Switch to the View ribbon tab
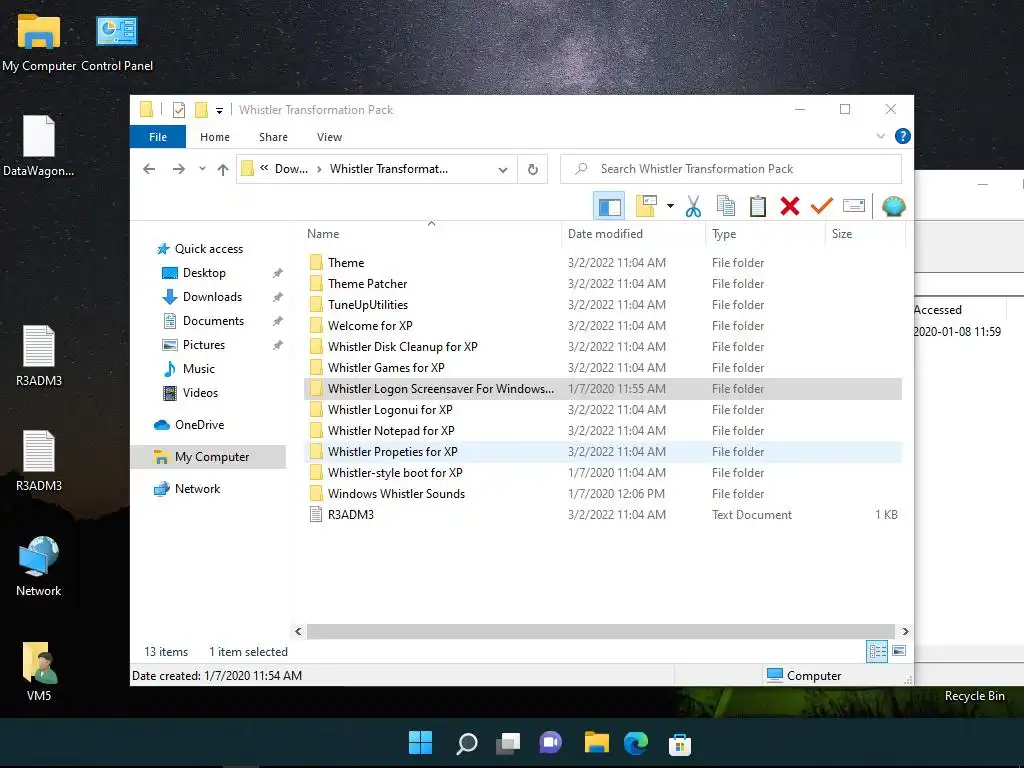Viewport: 1024px width, 768px height. pyautogui.click(x=329, y=136)
